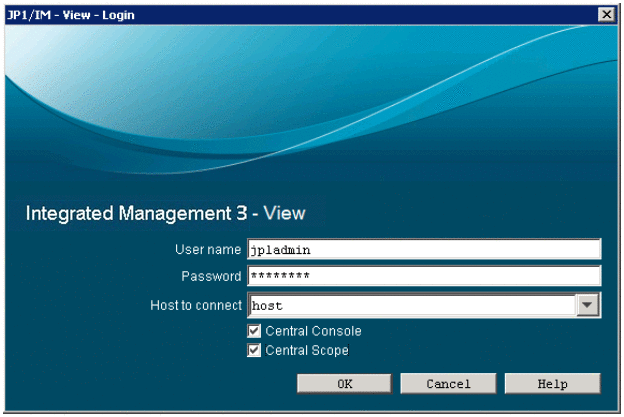This screenshot has height=417, width=624.
Task: Toggle the Central Console checkbox
Action: (255, 331)
